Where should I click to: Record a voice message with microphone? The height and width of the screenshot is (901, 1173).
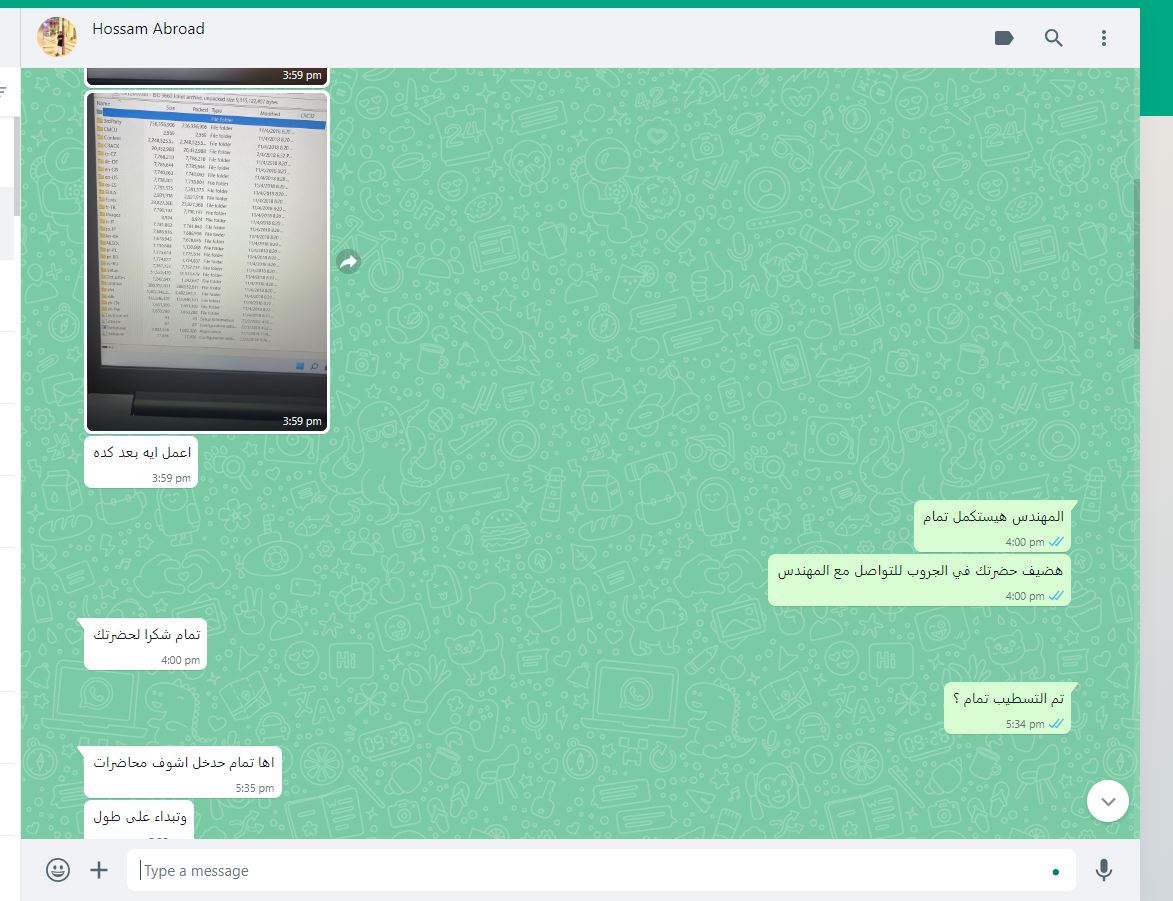click(1103, 870)
